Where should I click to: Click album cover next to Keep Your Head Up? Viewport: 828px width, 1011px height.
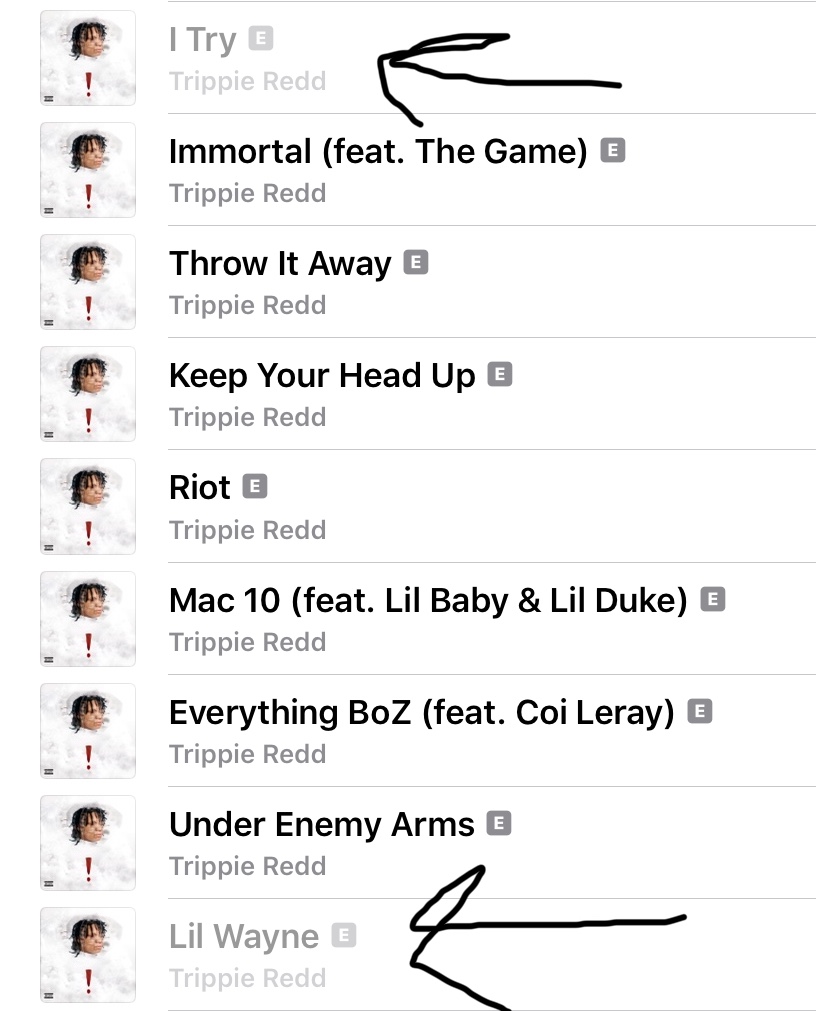(88, 394)
